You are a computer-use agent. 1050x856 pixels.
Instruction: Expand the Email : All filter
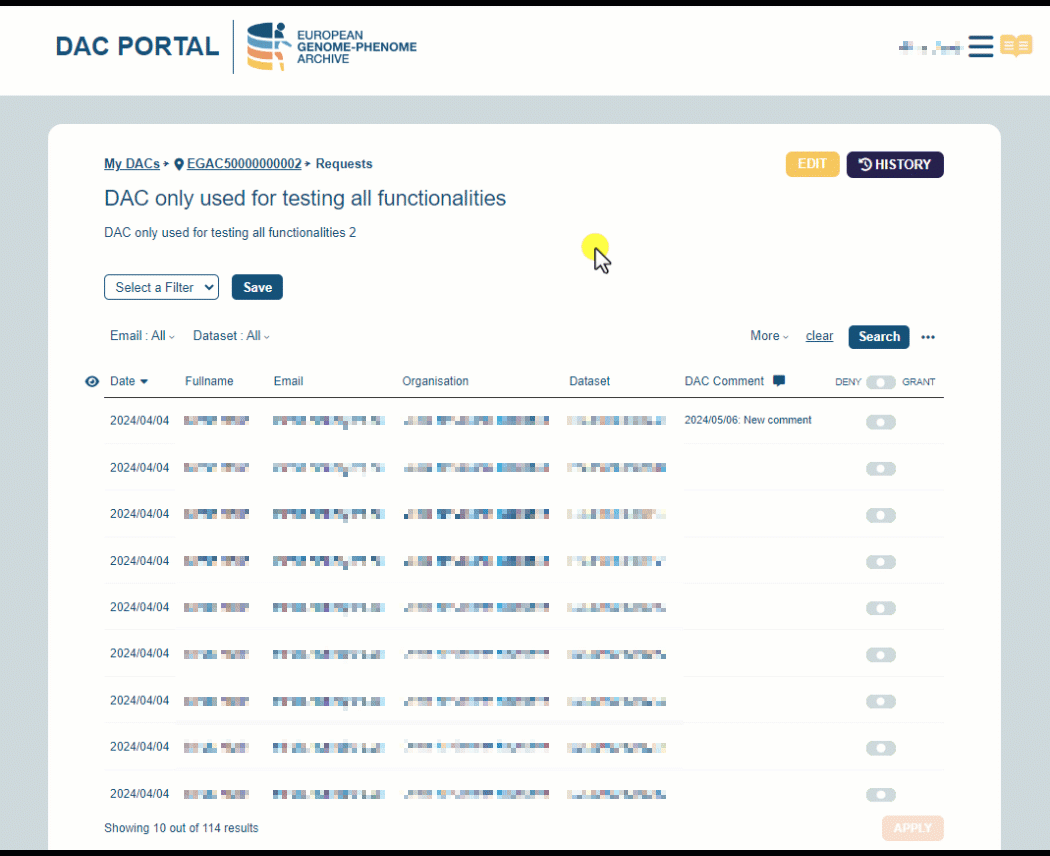coord(142,336)
